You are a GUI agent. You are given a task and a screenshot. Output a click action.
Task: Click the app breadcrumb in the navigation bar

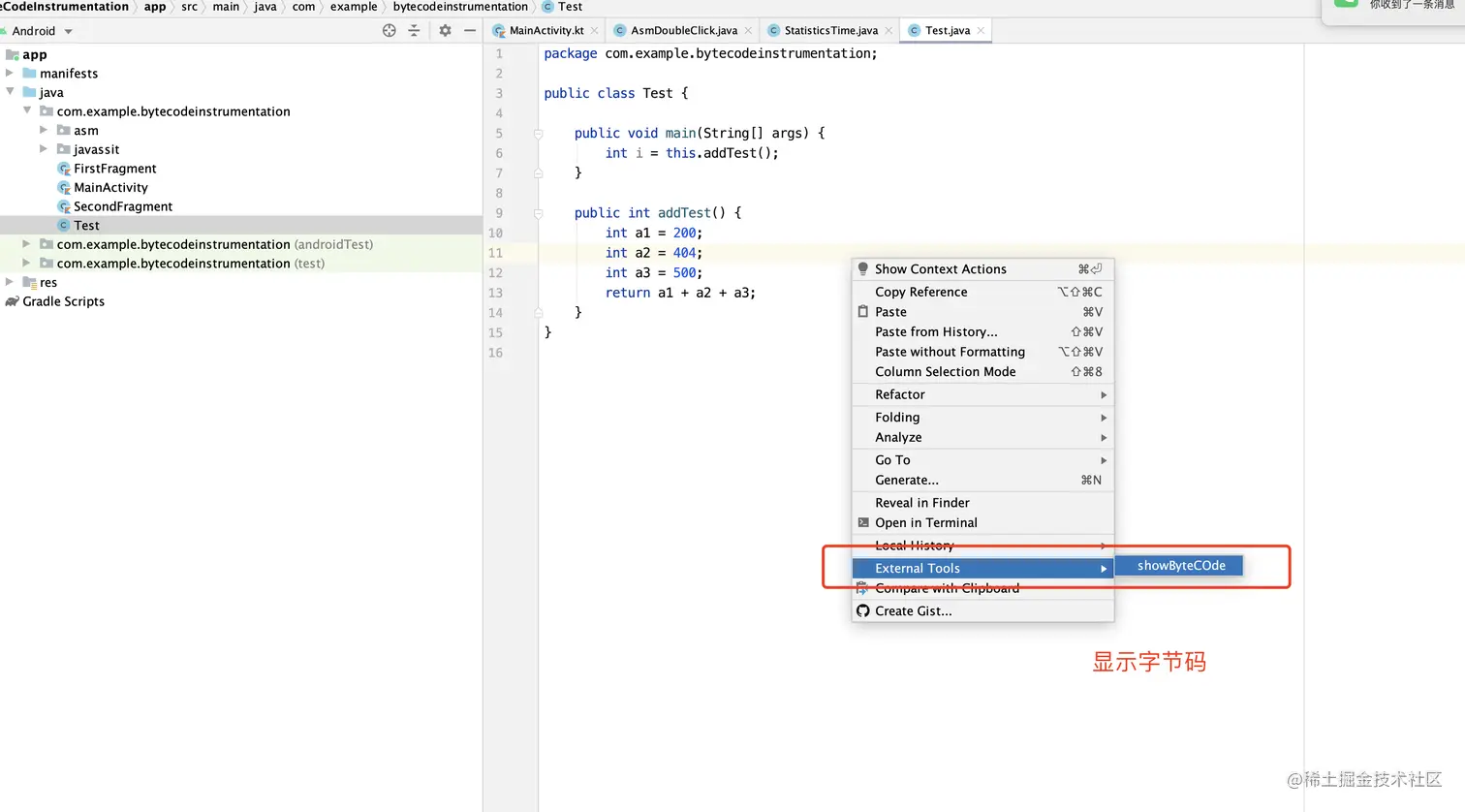pyautogui.click(x=155, y=7)
